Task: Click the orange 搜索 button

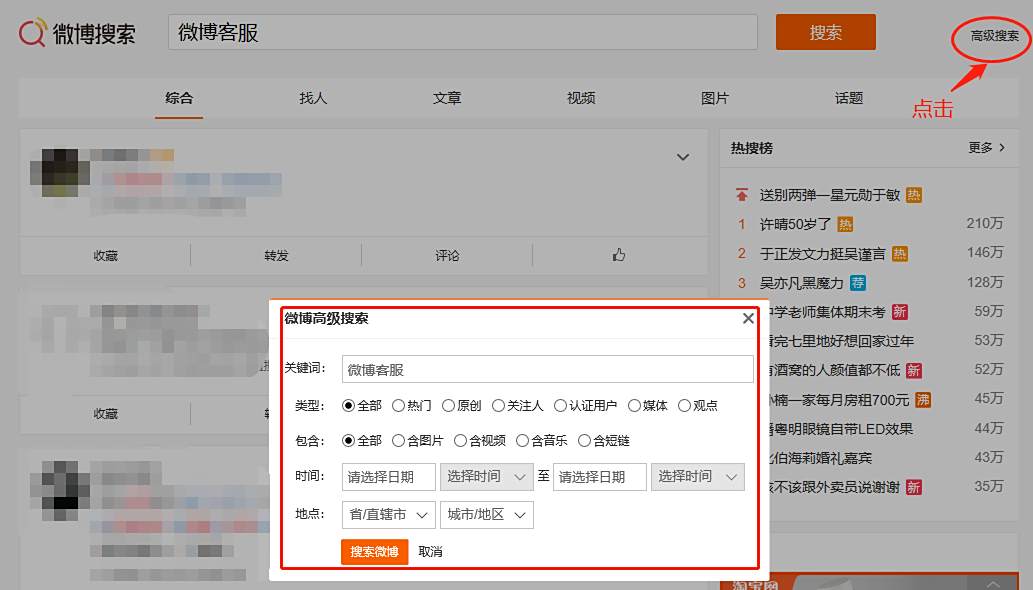Action: [x=825, y=32]
